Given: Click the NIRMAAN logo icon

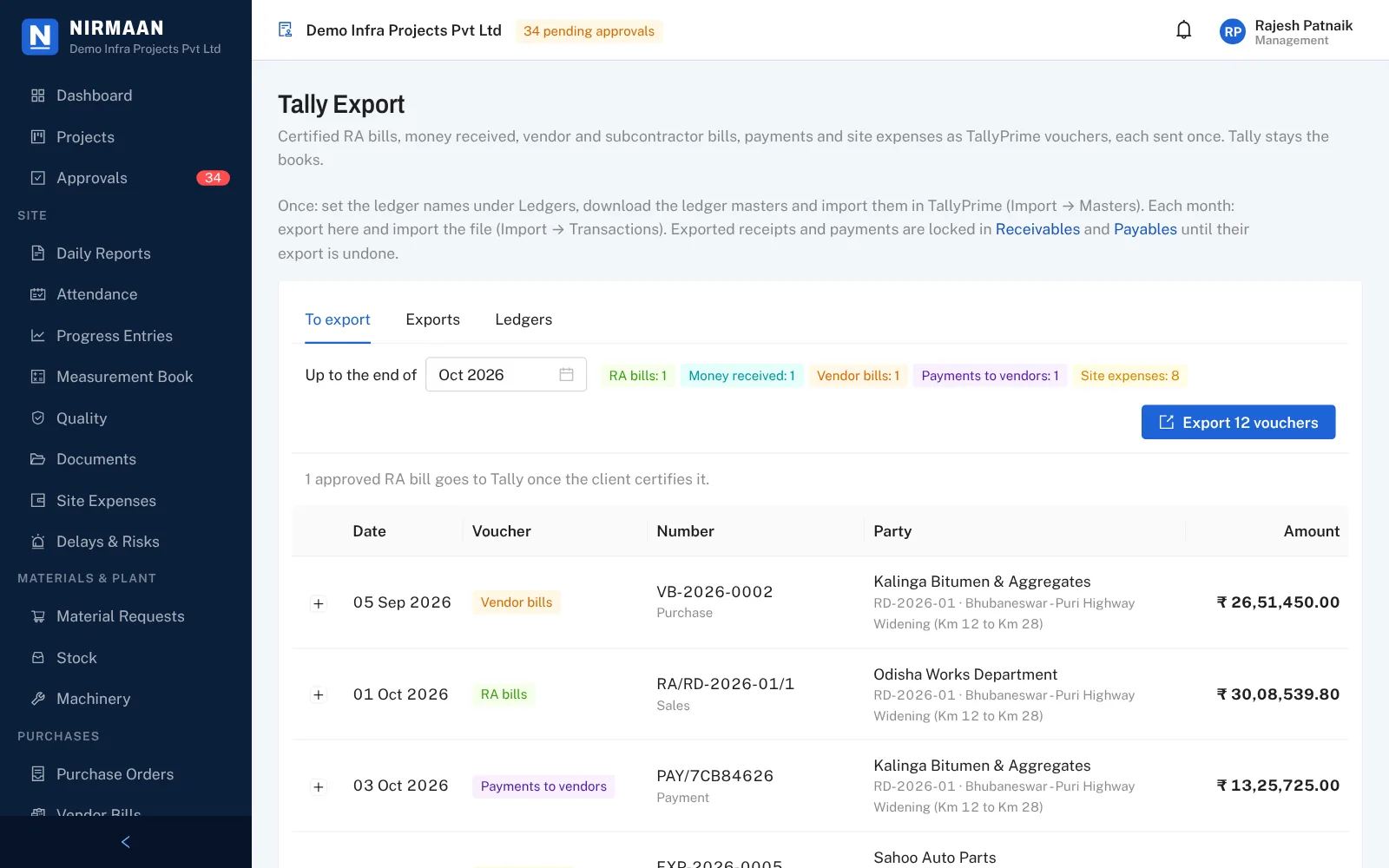Looking at the screenshot, I should 40,36.
